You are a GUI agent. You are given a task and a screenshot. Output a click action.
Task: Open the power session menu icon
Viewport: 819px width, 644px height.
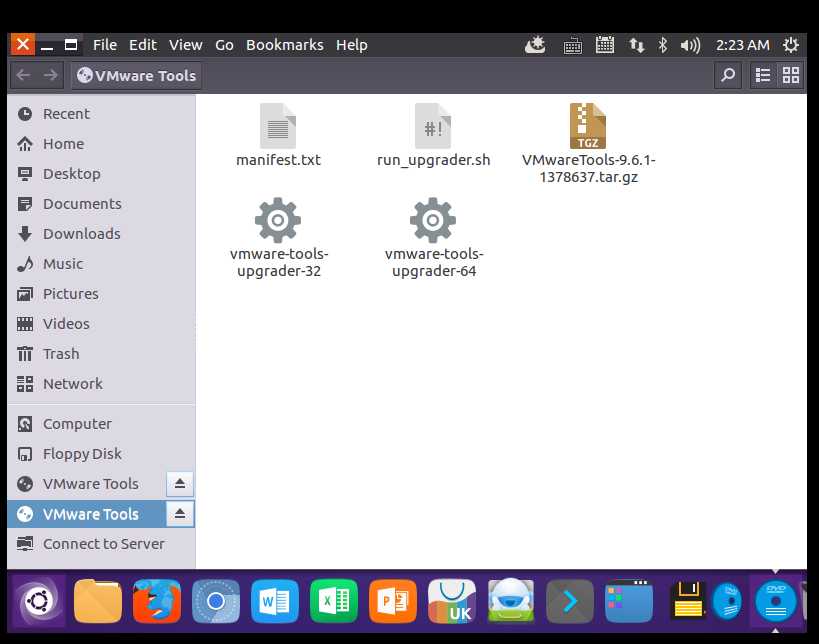[791, 45]
